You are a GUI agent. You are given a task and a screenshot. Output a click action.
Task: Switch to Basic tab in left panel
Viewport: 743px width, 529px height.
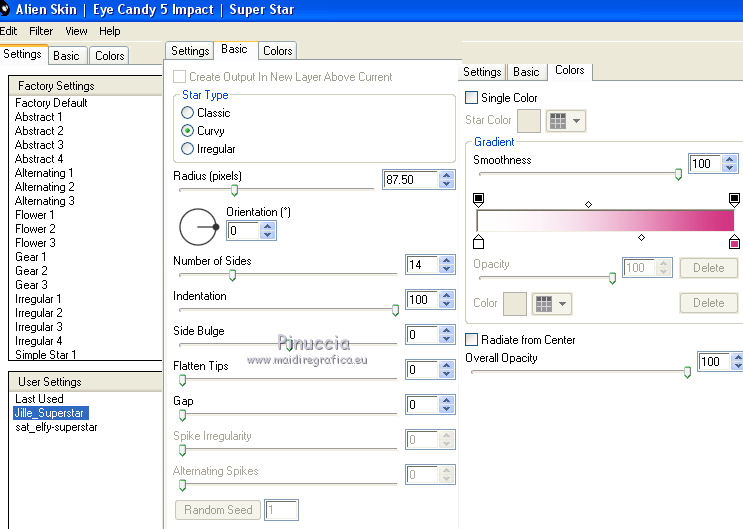[x=66, y=56]
